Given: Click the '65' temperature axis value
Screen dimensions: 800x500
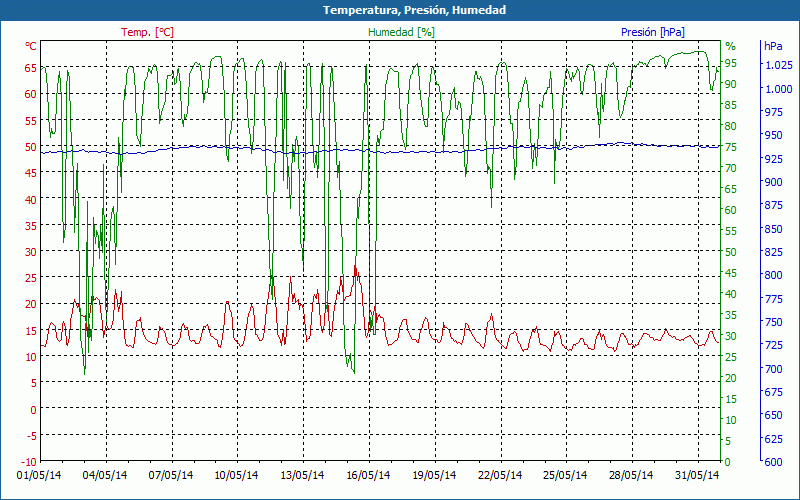Looking at the screenshot, I should [31, 68].
